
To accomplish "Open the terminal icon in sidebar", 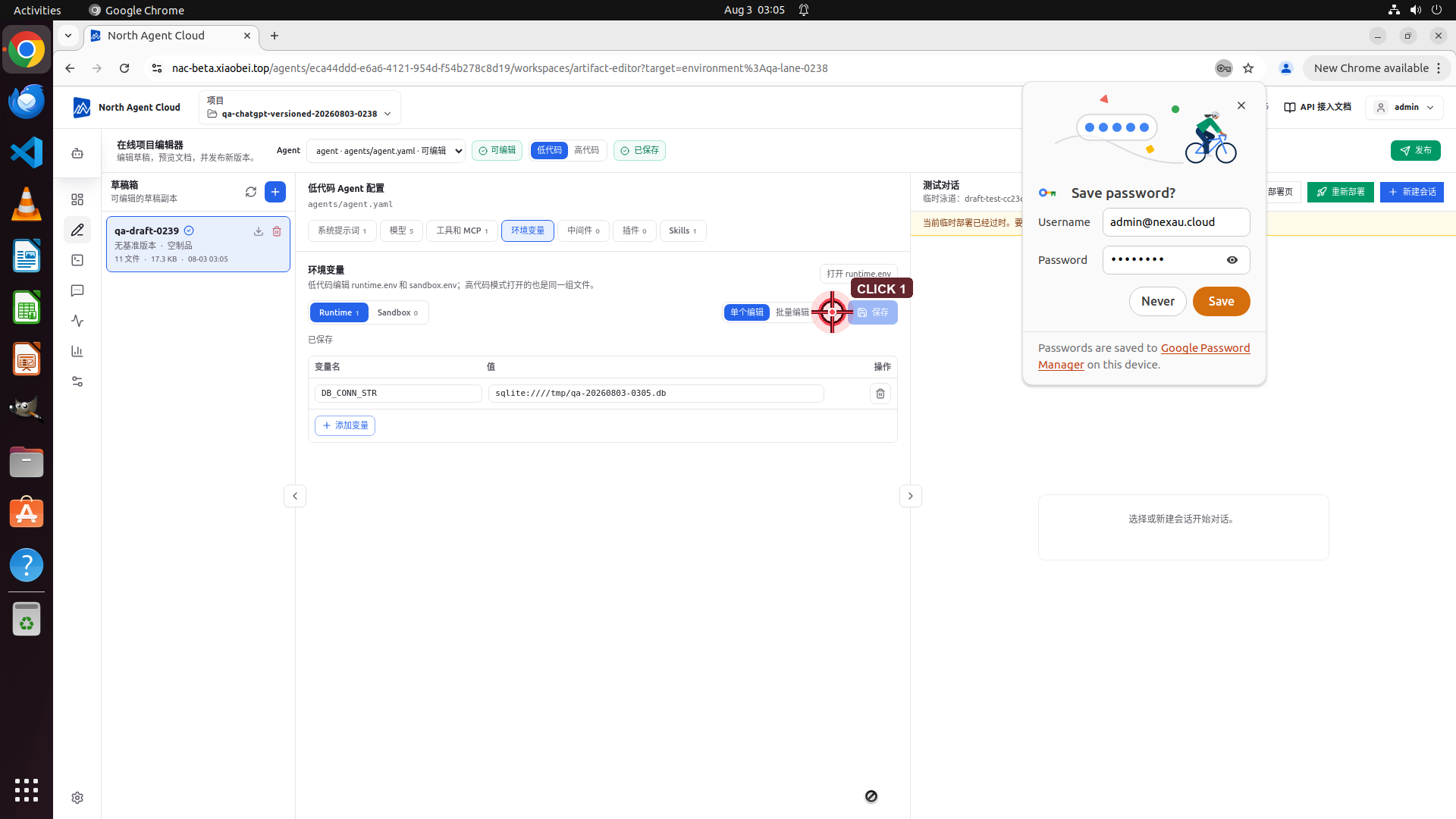I will click(77, 260).
